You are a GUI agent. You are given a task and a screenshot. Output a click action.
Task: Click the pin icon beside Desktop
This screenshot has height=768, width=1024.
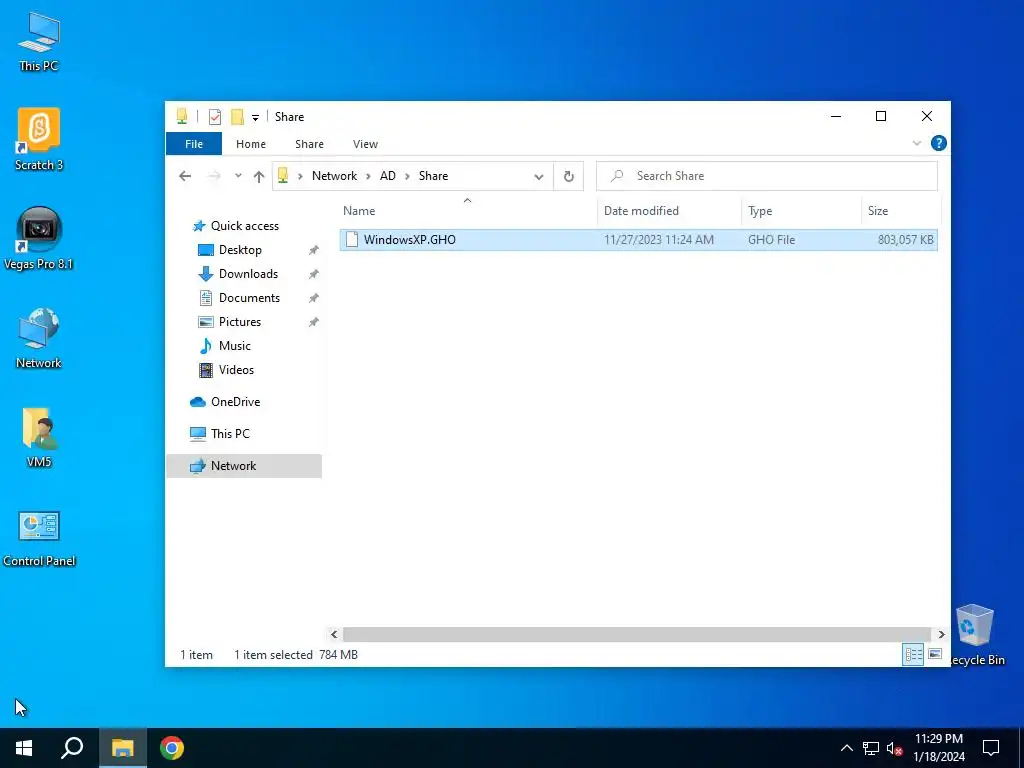313,250
